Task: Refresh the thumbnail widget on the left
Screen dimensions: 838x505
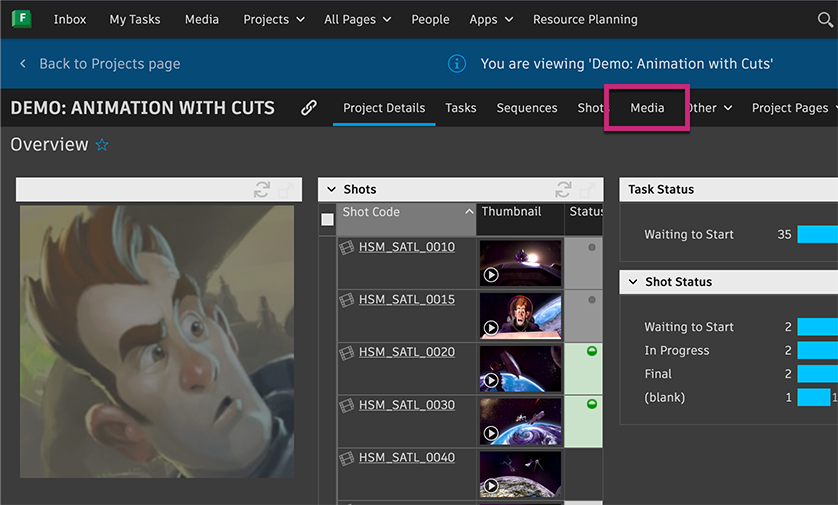Action: tap(262, 189)
